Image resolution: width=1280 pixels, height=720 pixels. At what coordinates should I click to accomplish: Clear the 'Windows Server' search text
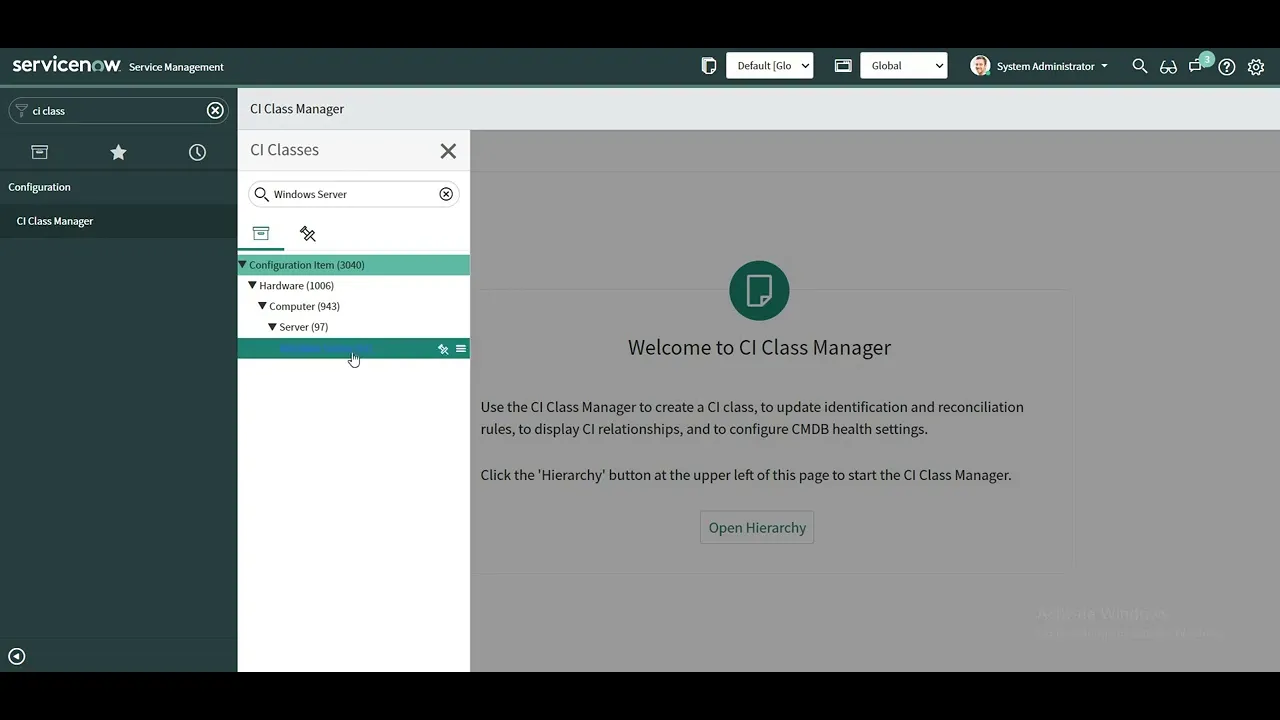(x=446, y=194)
